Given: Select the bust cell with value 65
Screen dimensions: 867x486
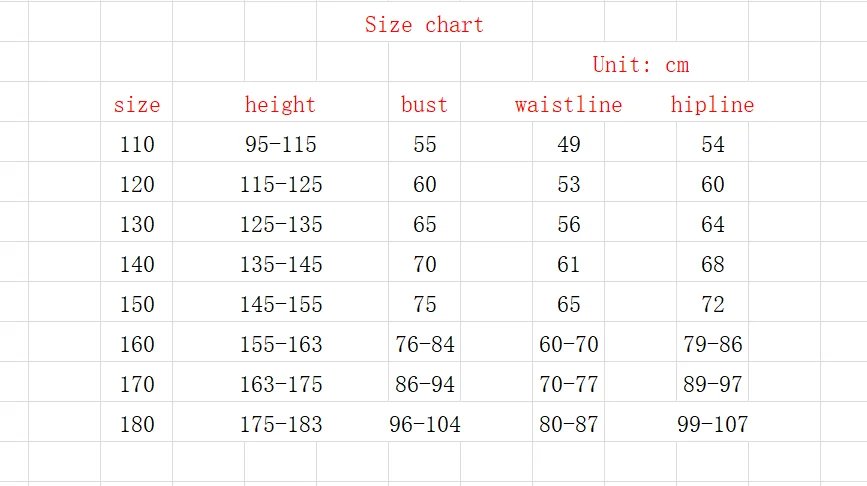Looking at the screenshot, I should pos(424,224).
